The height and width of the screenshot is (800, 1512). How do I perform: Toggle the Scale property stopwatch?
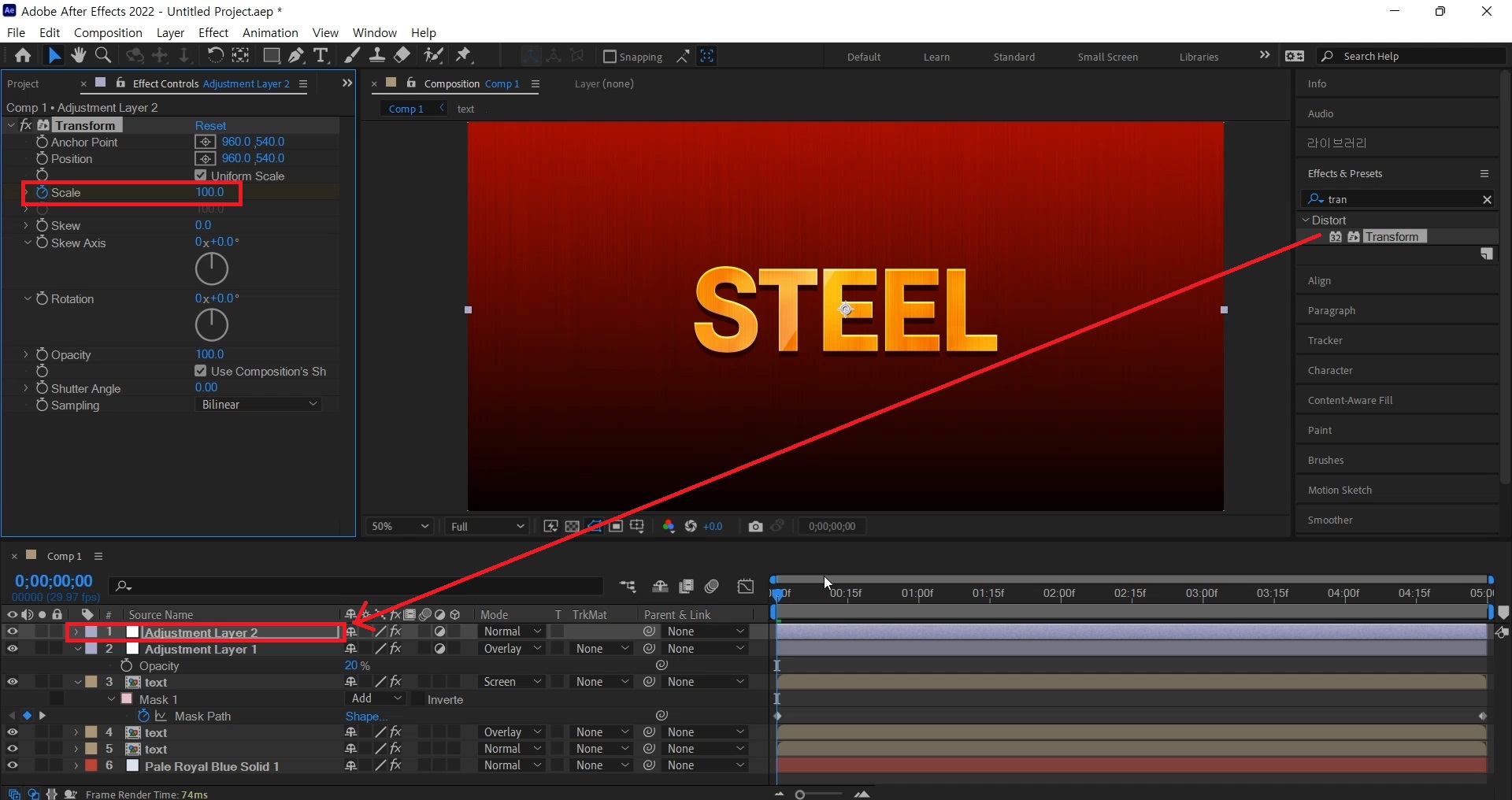tap(43, 192)
